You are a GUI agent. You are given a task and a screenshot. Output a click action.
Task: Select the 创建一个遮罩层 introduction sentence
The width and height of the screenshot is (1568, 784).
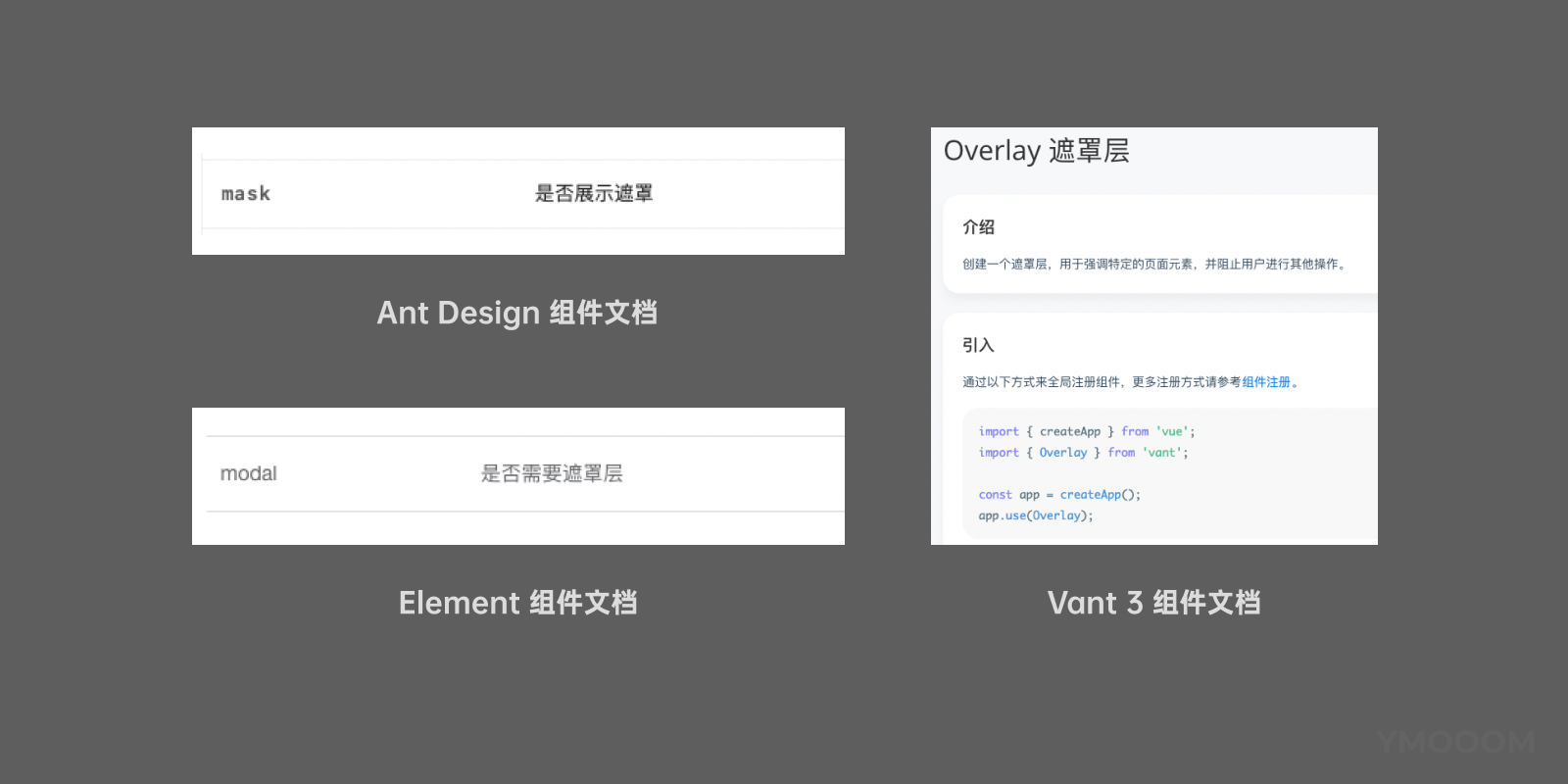coord(1155,264)
